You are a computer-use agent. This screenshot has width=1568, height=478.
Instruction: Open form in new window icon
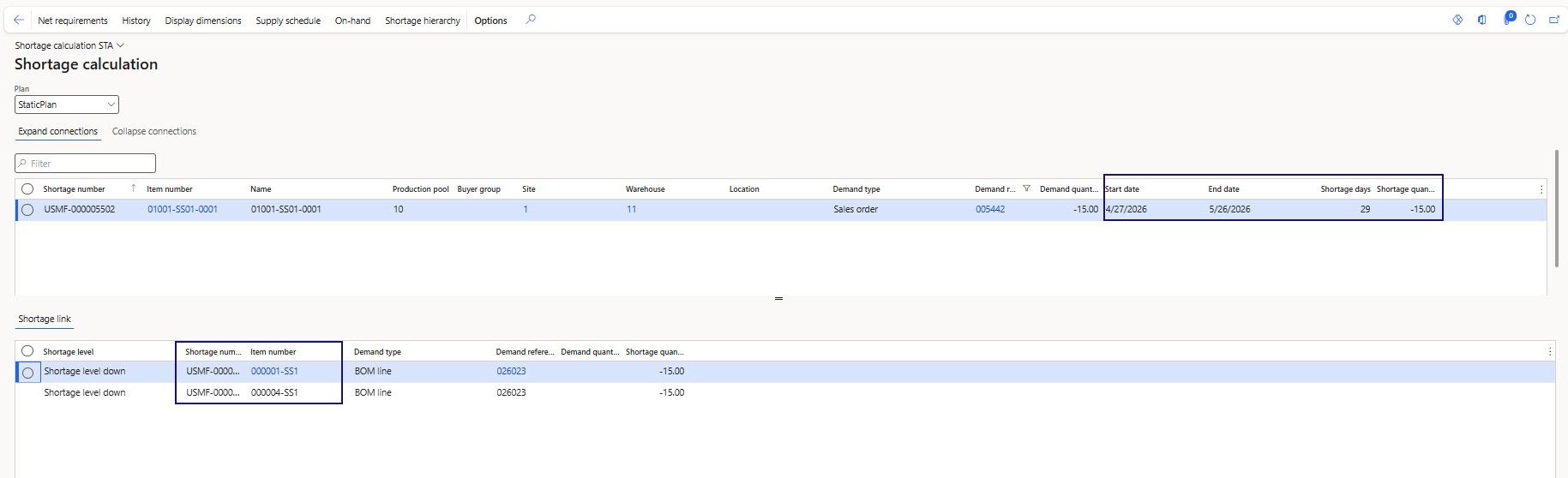(x=1553, y=20)
